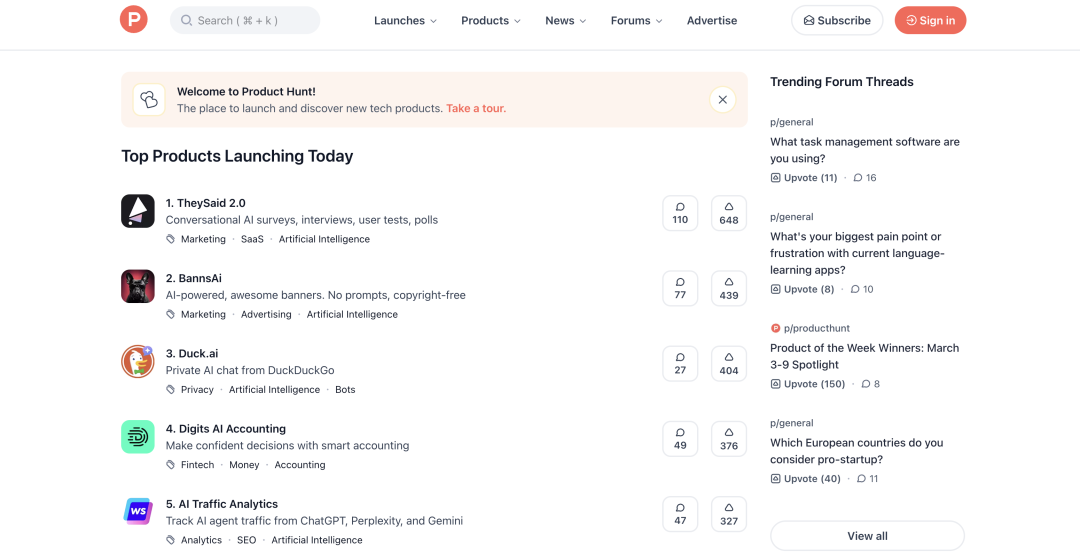Open the p/producthunt forum link
This screenshot has width=1080, height=558.
[817, 329]
